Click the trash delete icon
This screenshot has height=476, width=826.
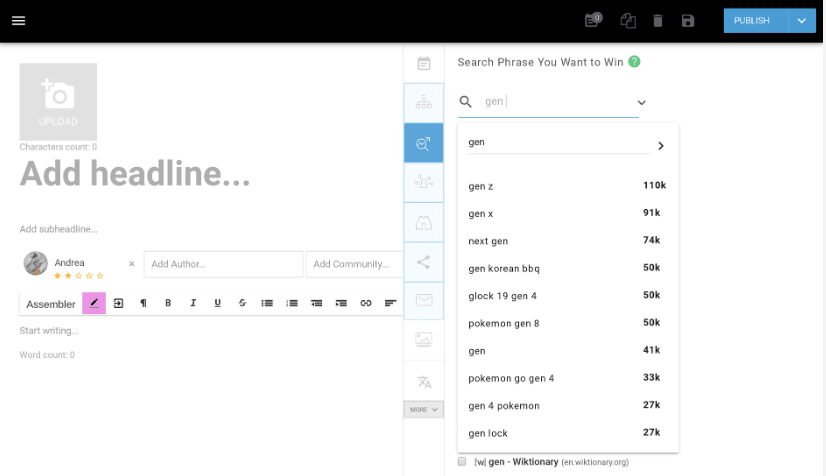point(657,21)
